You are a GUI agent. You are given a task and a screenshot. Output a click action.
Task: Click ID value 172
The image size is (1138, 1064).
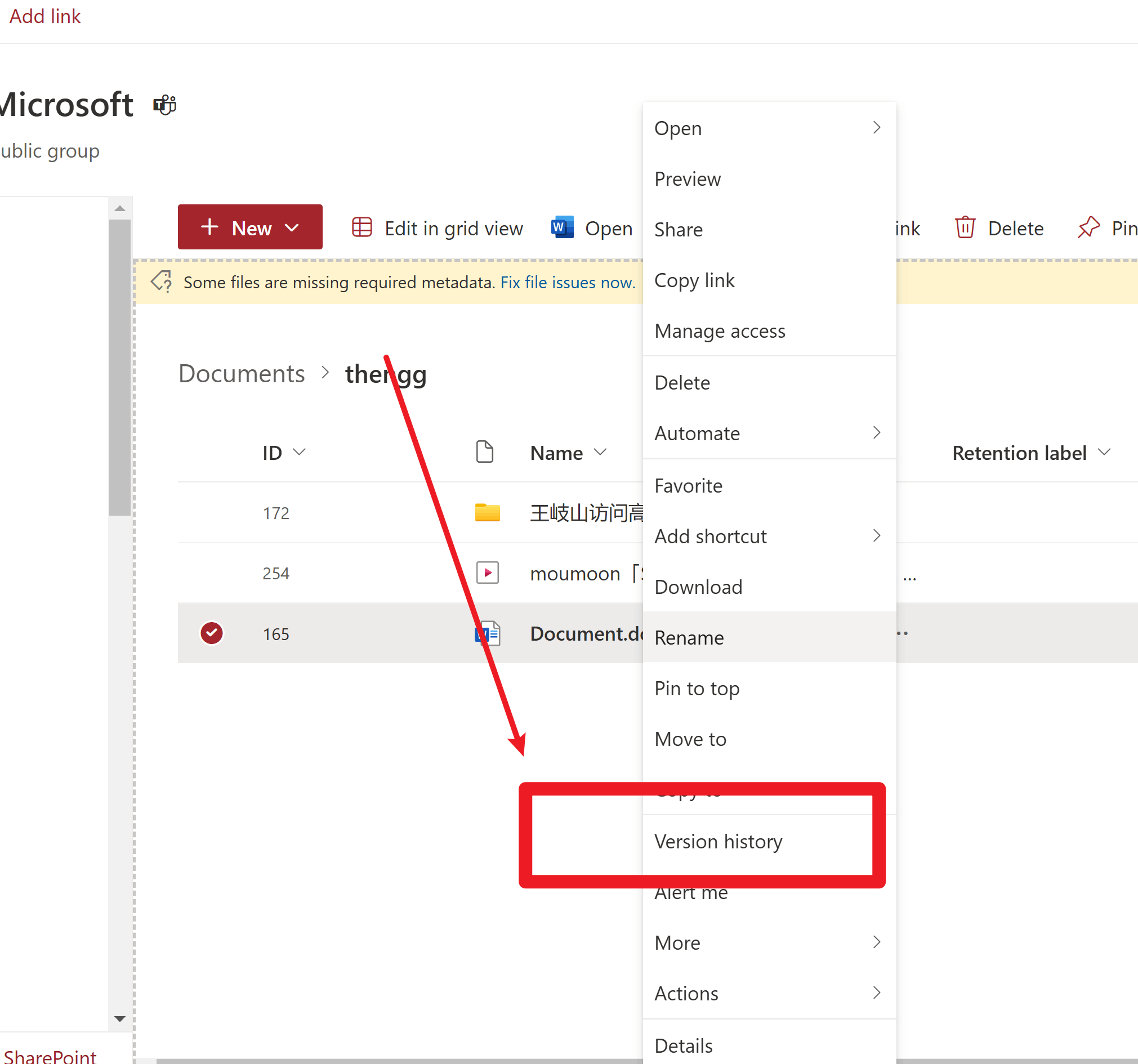[276, 513]
